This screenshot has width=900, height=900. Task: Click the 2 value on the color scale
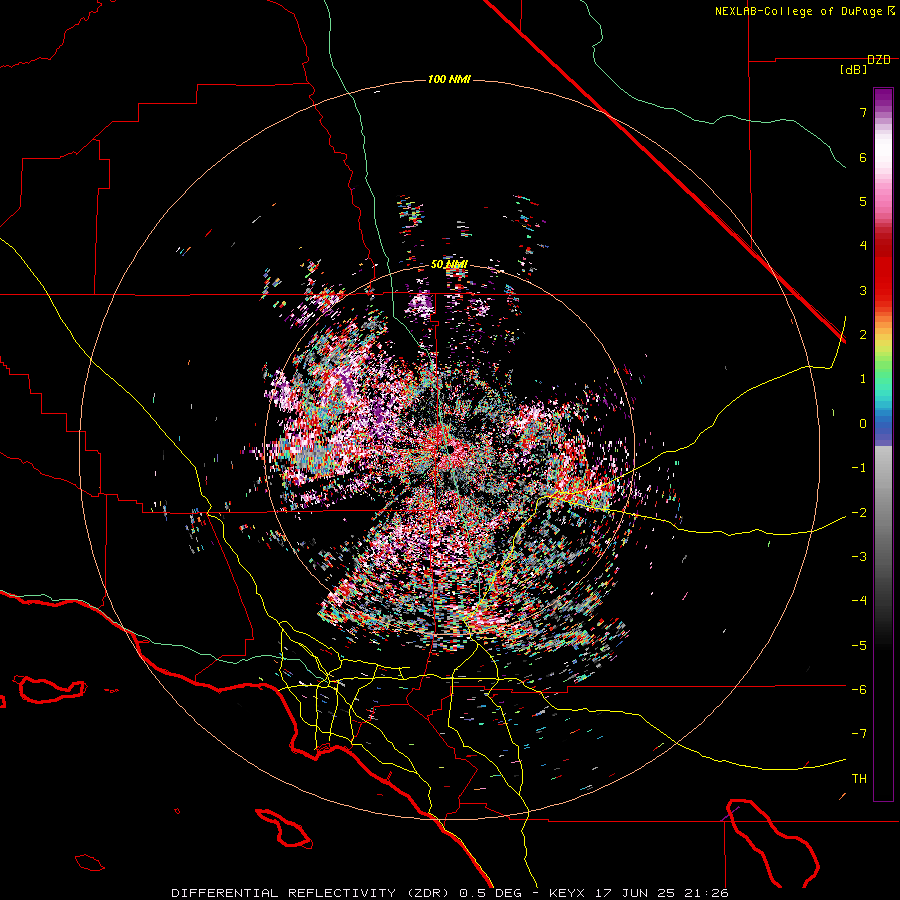pos(863,335)
